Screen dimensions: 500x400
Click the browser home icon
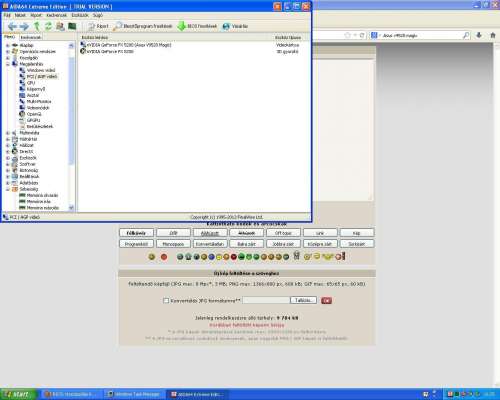point(493,35)
